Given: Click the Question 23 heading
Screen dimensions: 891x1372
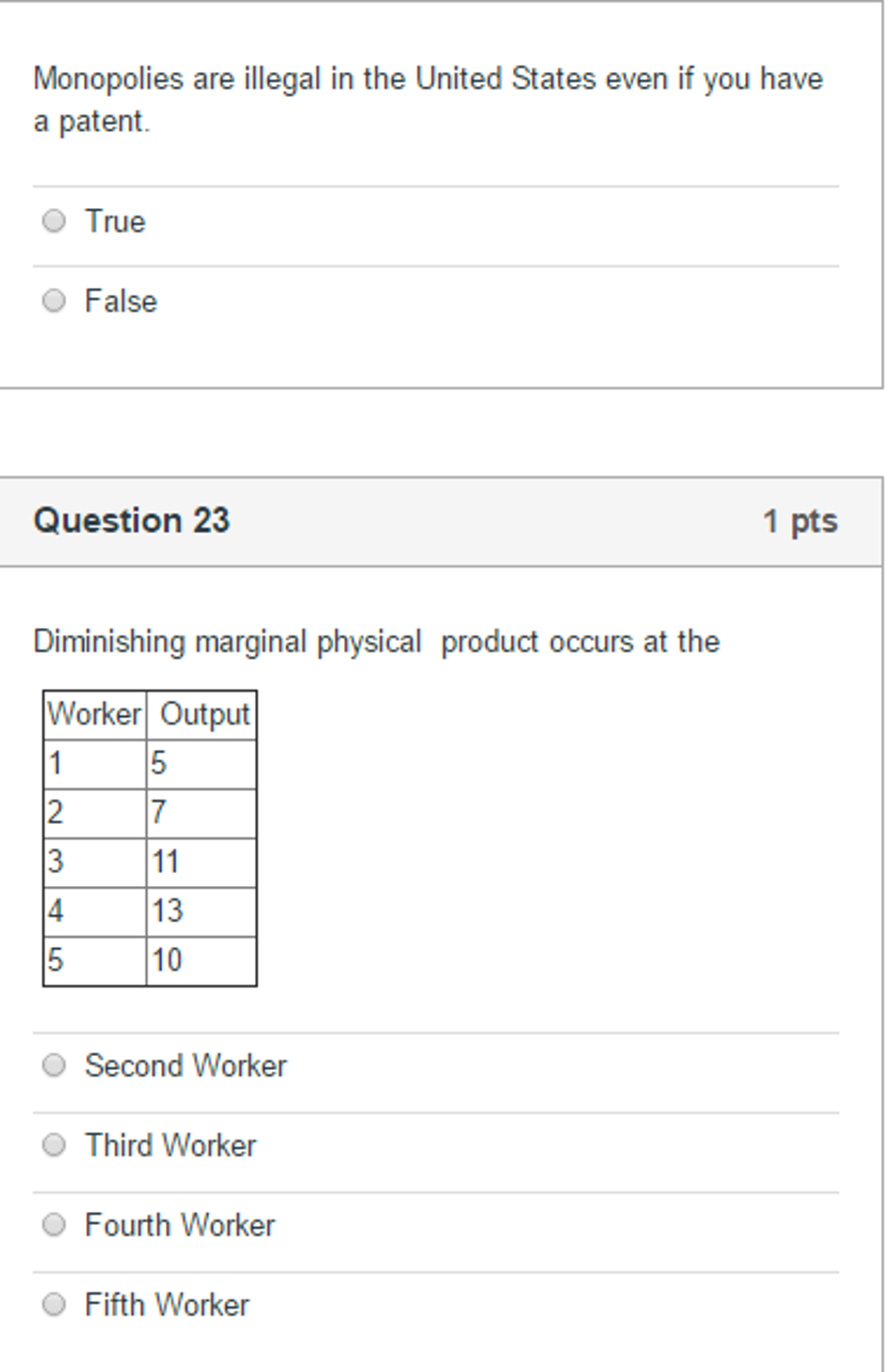Looking at the screenshot, I should [x=131, y=521].
